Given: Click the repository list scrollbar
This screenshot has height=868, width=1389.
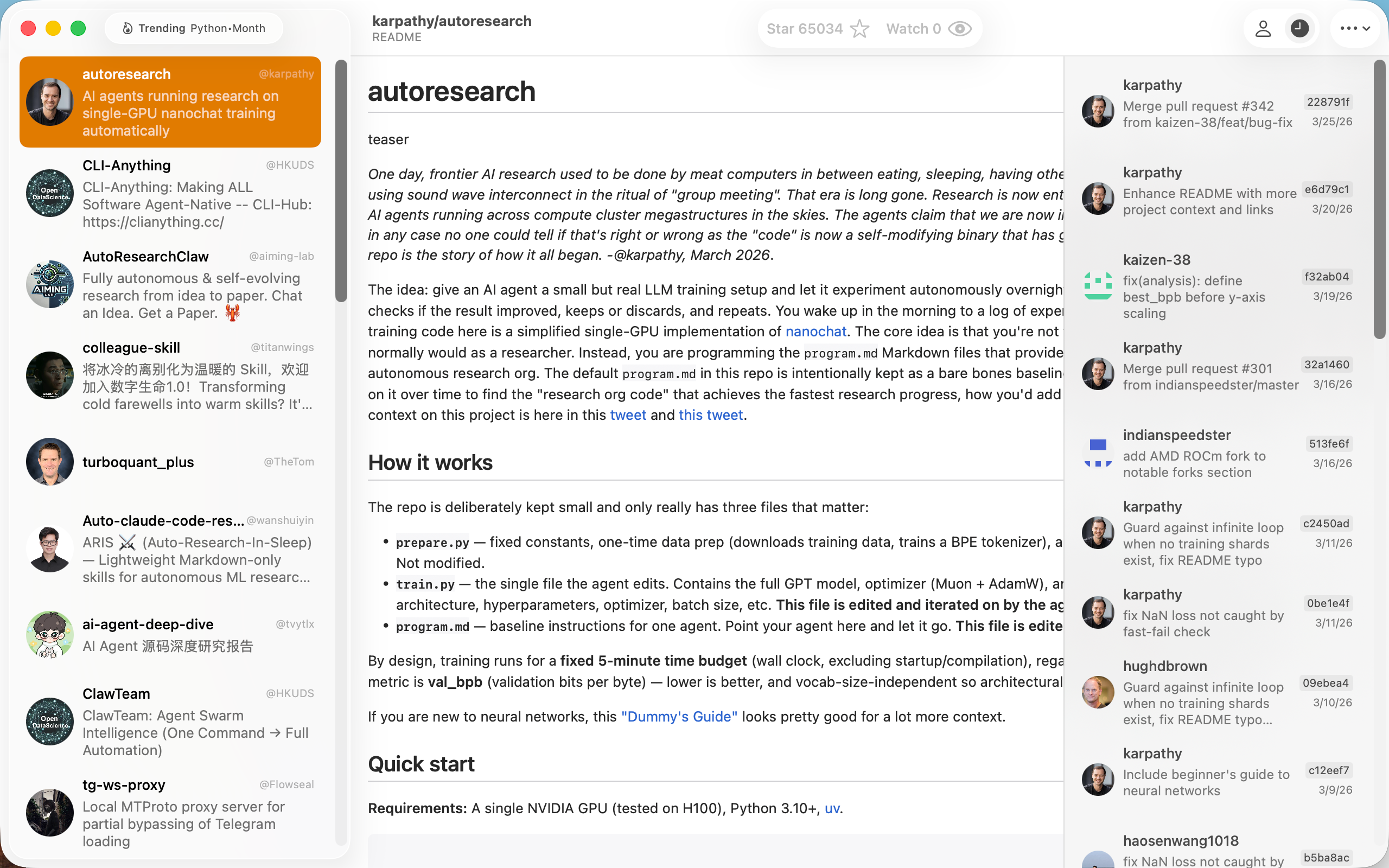Looking at the screenshot, I should (x=341, y=181).
